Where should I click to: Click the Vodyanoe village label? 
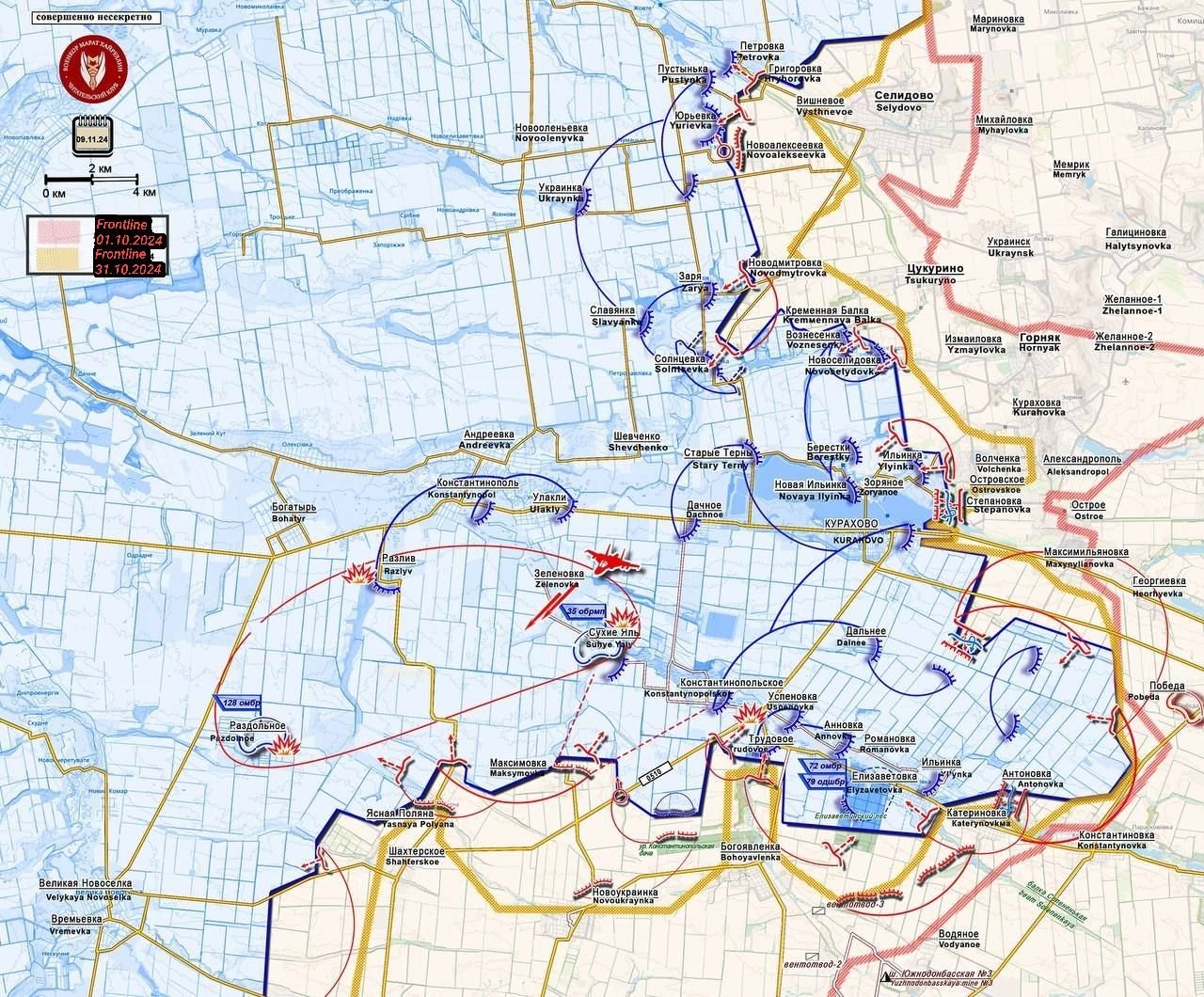pyautogui.click(x=958, y=940)
